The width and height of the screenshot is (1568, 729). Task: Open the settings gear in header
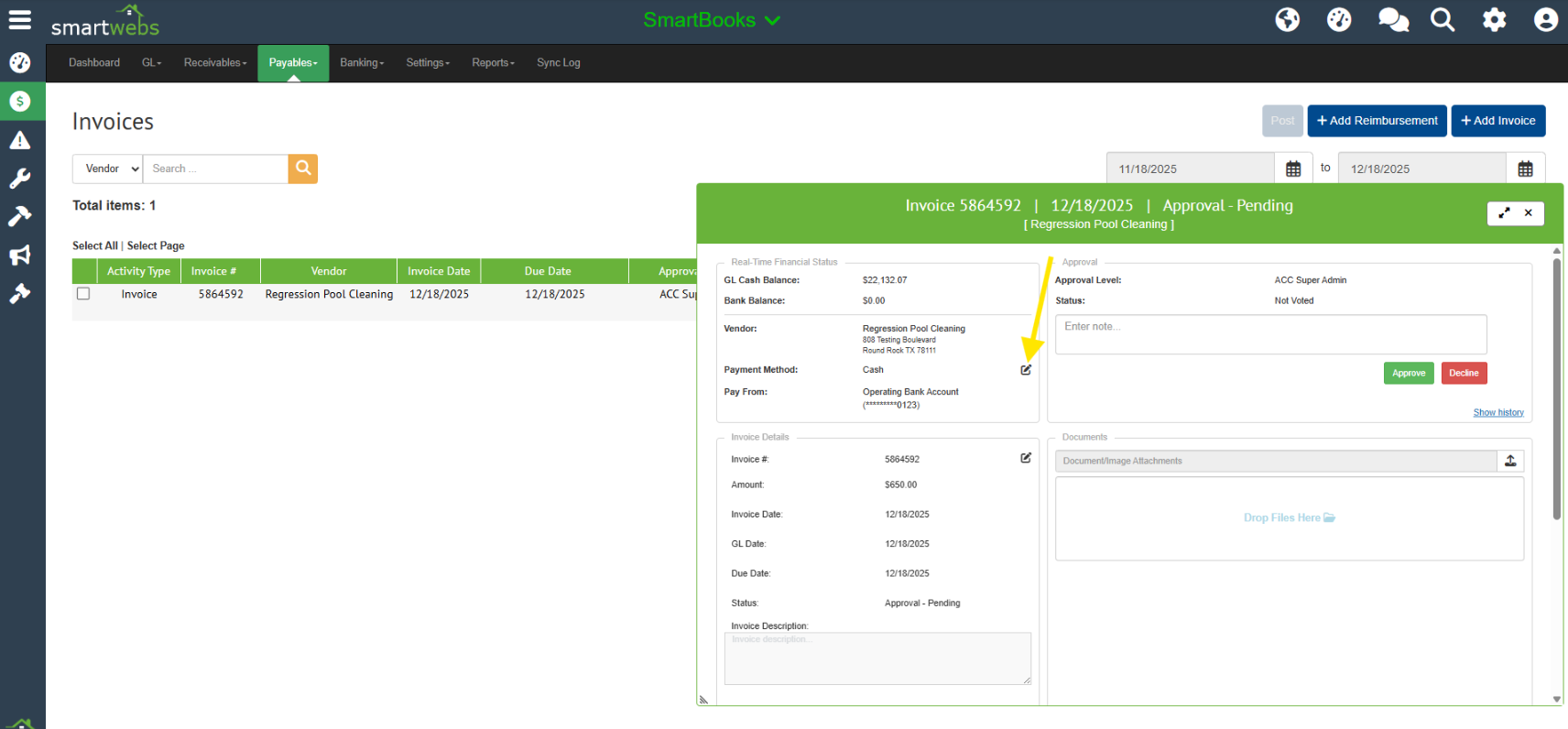click(1494, 20)
